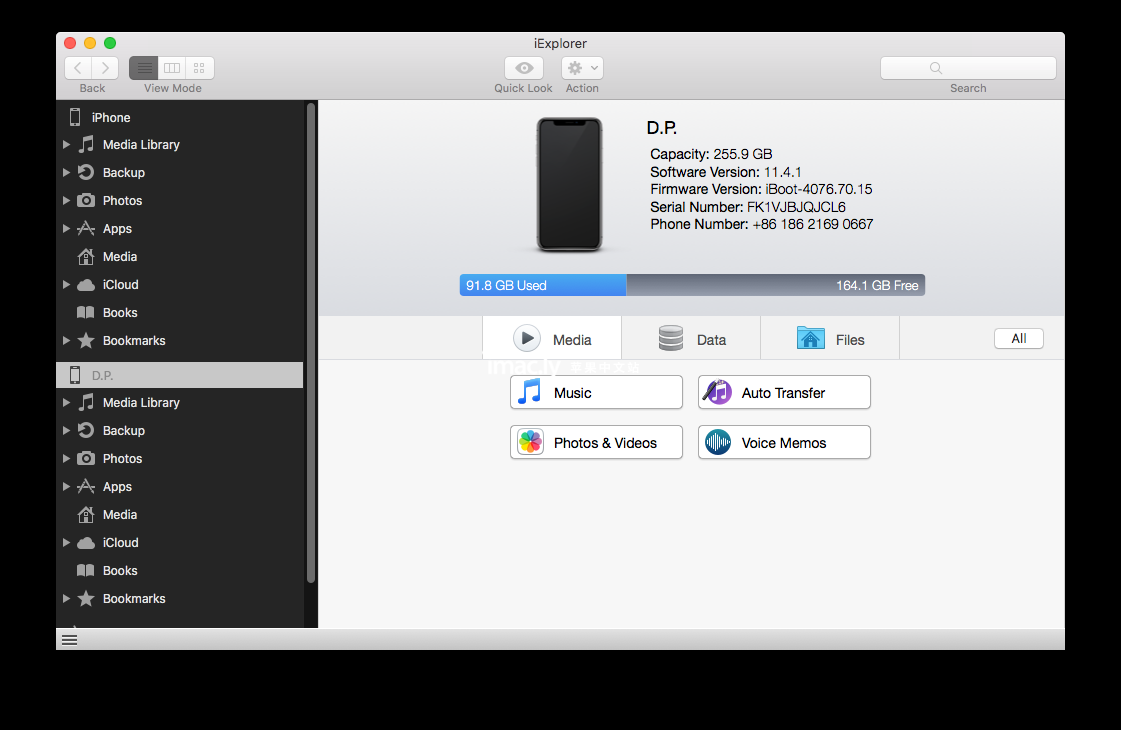The height and width of the screenshot is (730, 1121).
Task: Click the Serial Number FK1VJBJQJCL6 text
Action: [748, 207]
